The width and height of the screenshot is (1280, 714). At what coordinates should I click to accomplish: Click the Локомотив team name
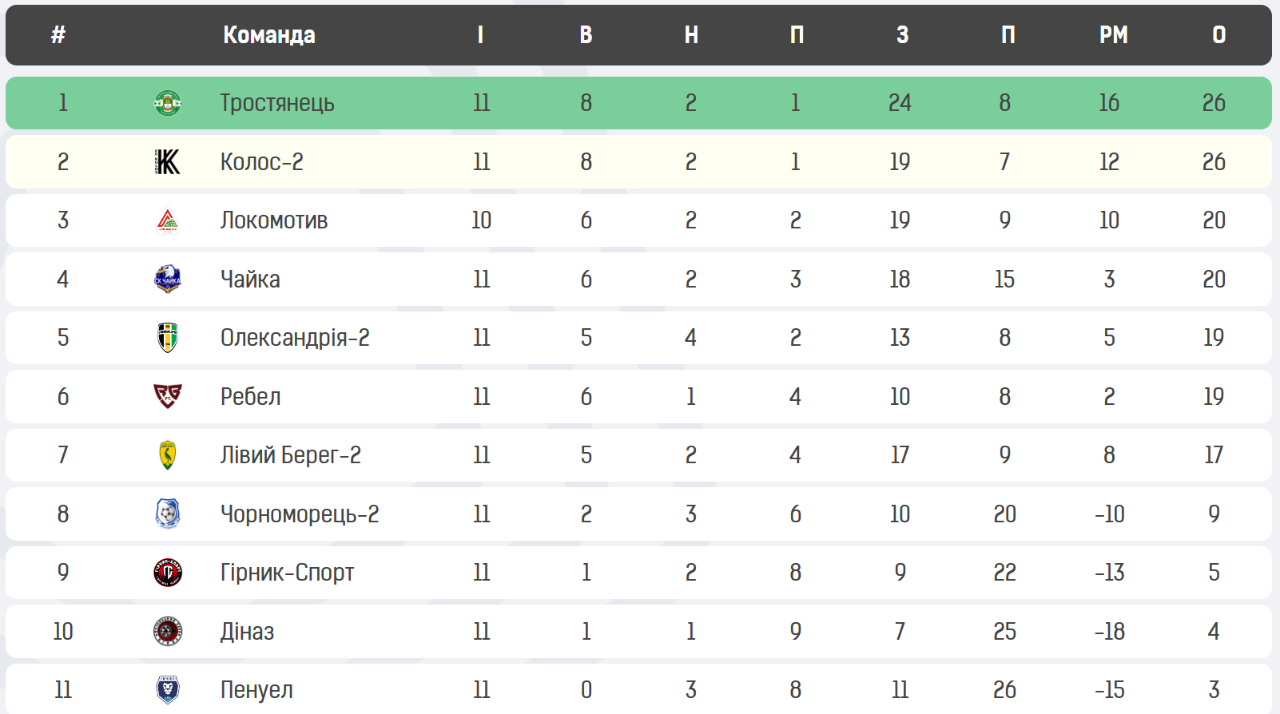274,220
